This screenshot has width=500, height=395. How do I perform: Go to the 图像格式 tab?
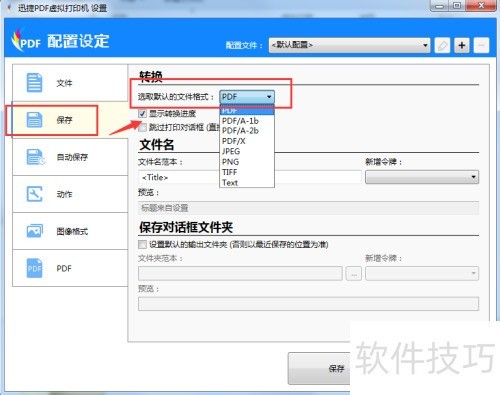70,231
